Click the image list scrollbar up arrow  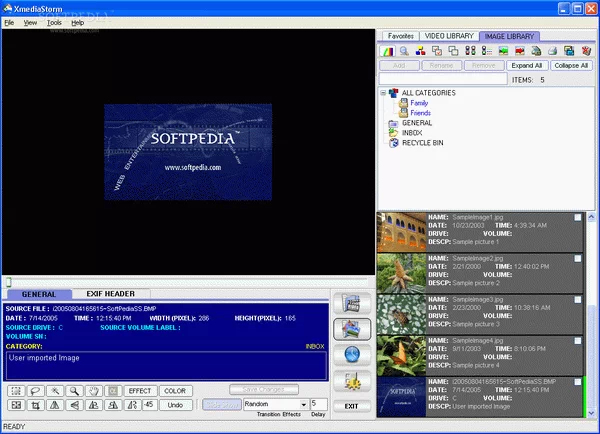point(591,217)
